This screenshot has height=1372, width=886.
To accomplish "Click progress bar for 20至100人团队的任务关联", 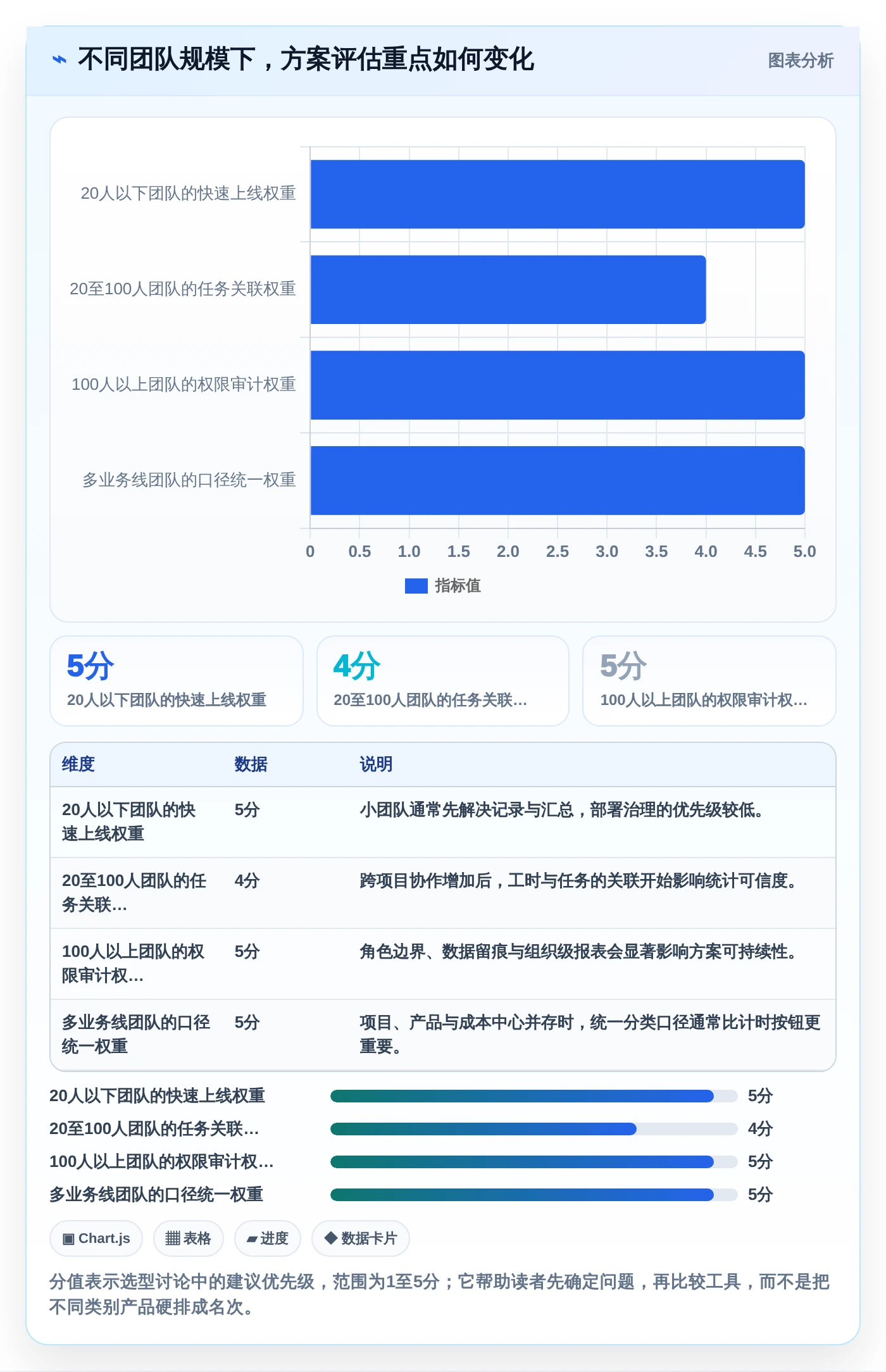I will point(534,1129).
